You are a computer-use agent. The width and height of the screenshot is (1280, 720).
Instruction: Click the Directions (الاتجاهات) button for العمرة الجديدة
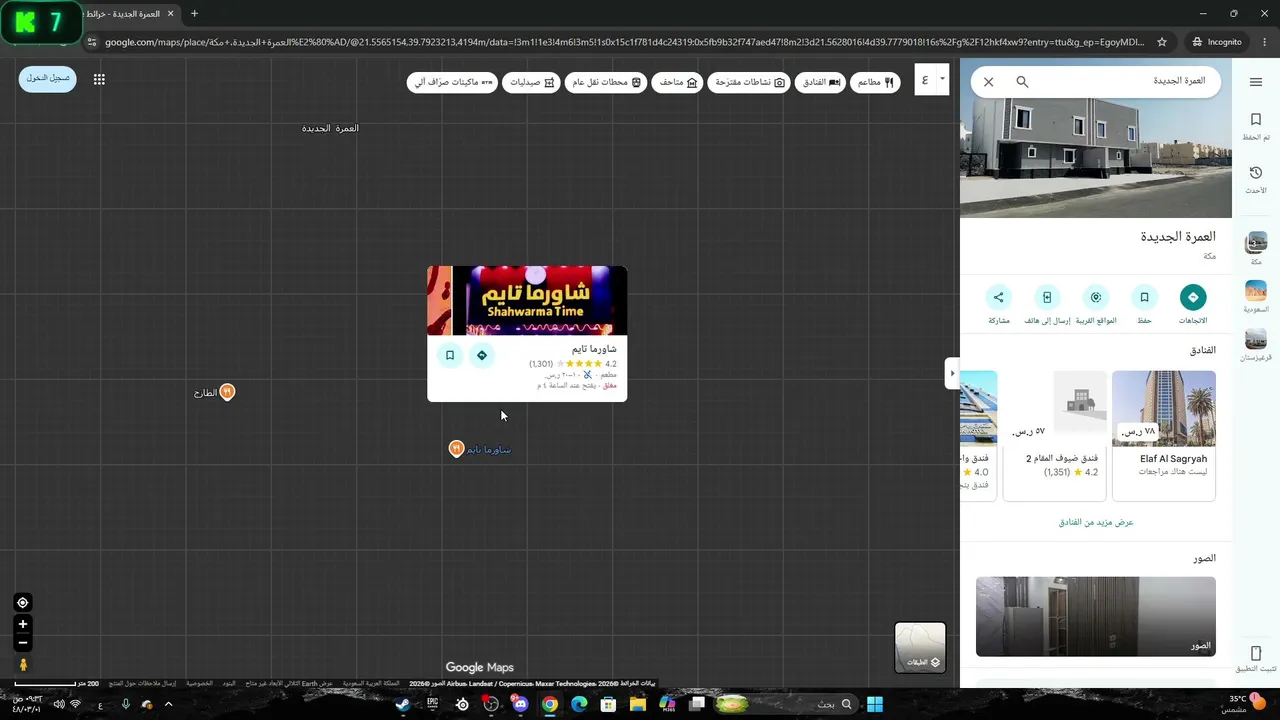1193,306
